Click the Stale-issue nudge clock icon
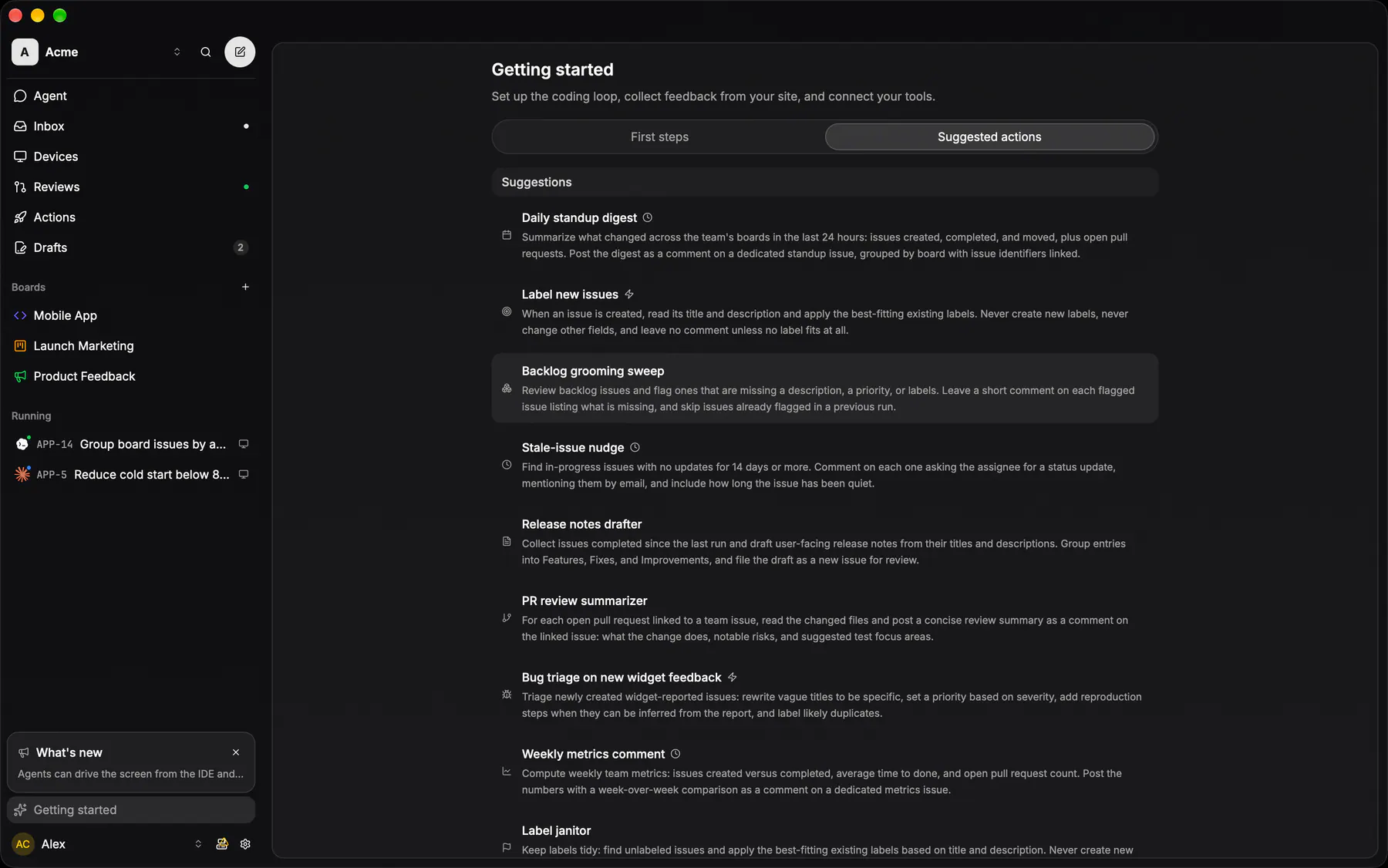Screen dimensions: 1388x868 click(x=507, y=465)
